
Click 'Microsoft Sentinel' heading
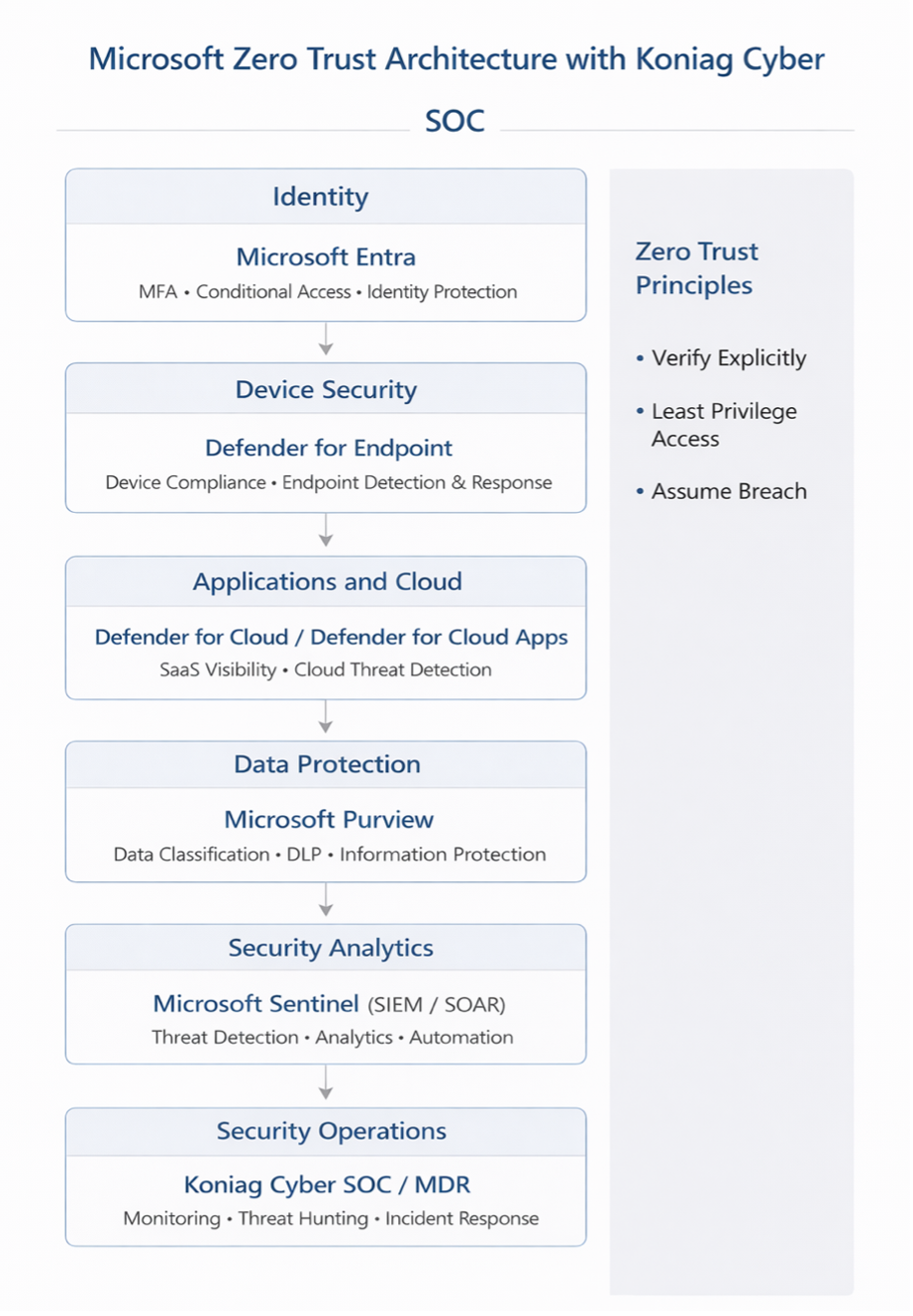pyautogui.click(x=255, y=1004)
